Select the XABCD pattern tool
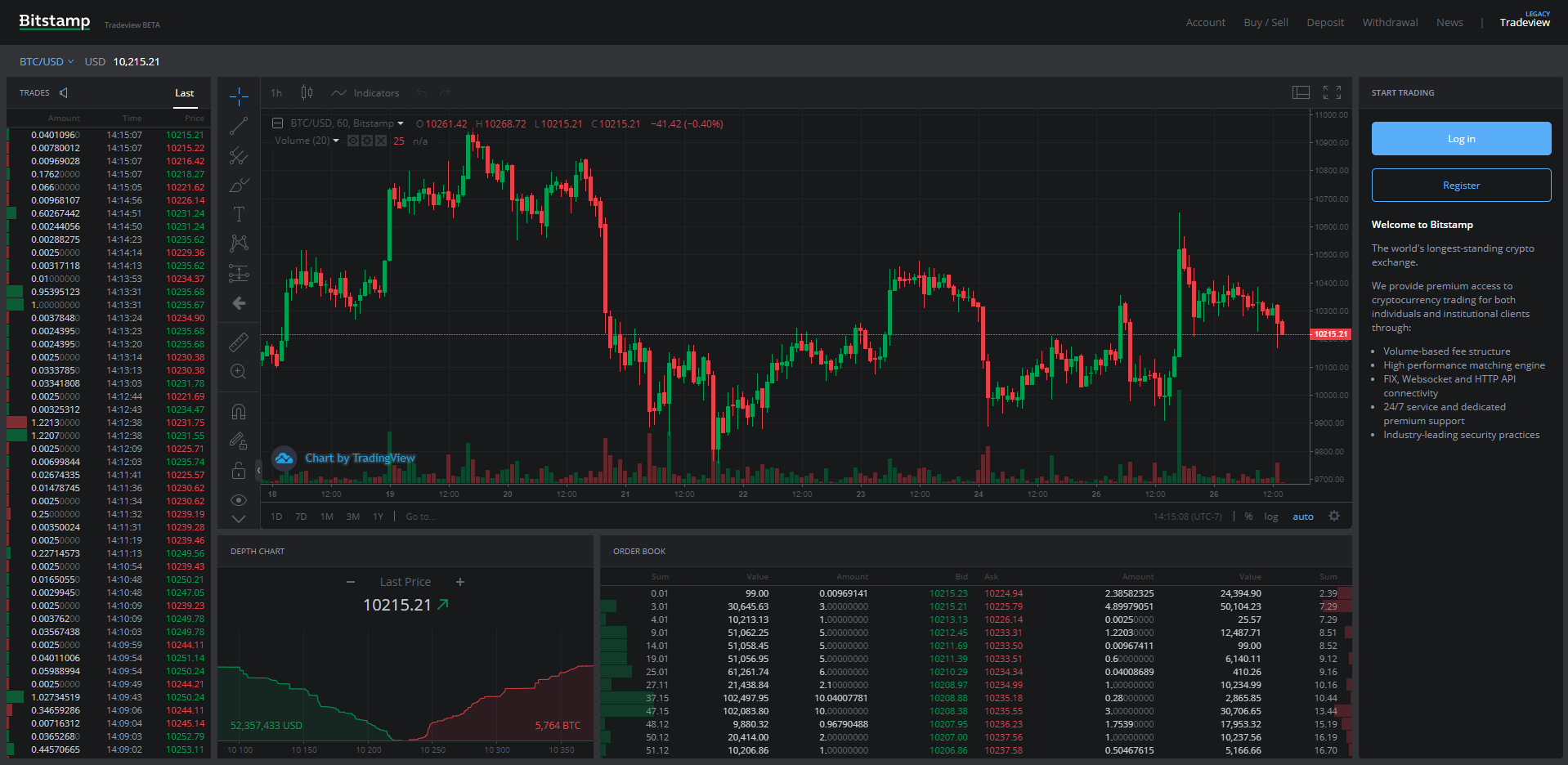 [239, 244]
